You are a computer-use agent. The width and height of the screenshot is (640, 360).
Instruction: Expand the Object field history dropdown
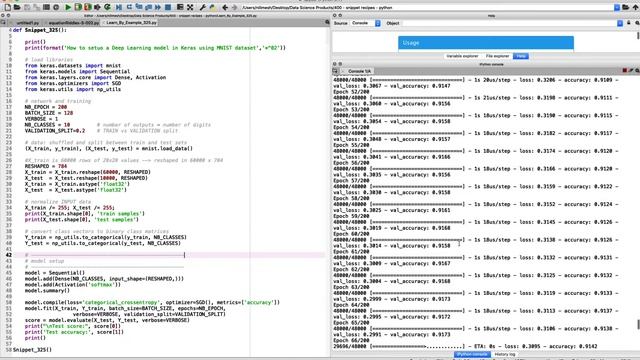620,23
